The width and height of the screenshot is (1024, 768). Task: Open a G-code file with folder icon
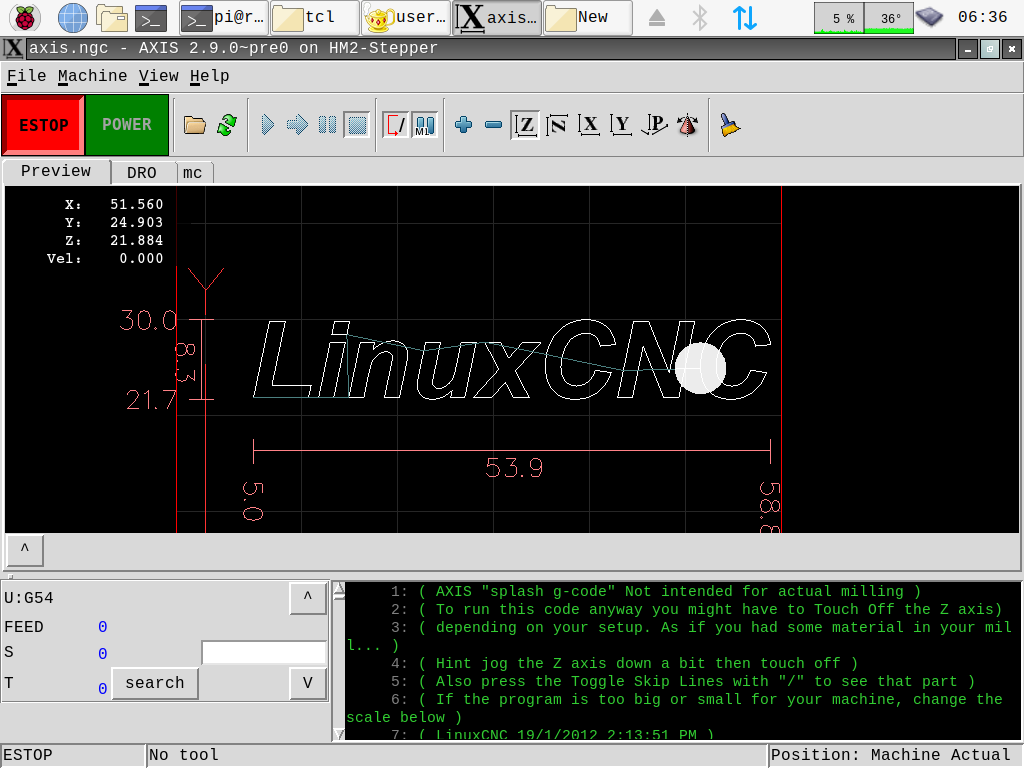[195, 125]
